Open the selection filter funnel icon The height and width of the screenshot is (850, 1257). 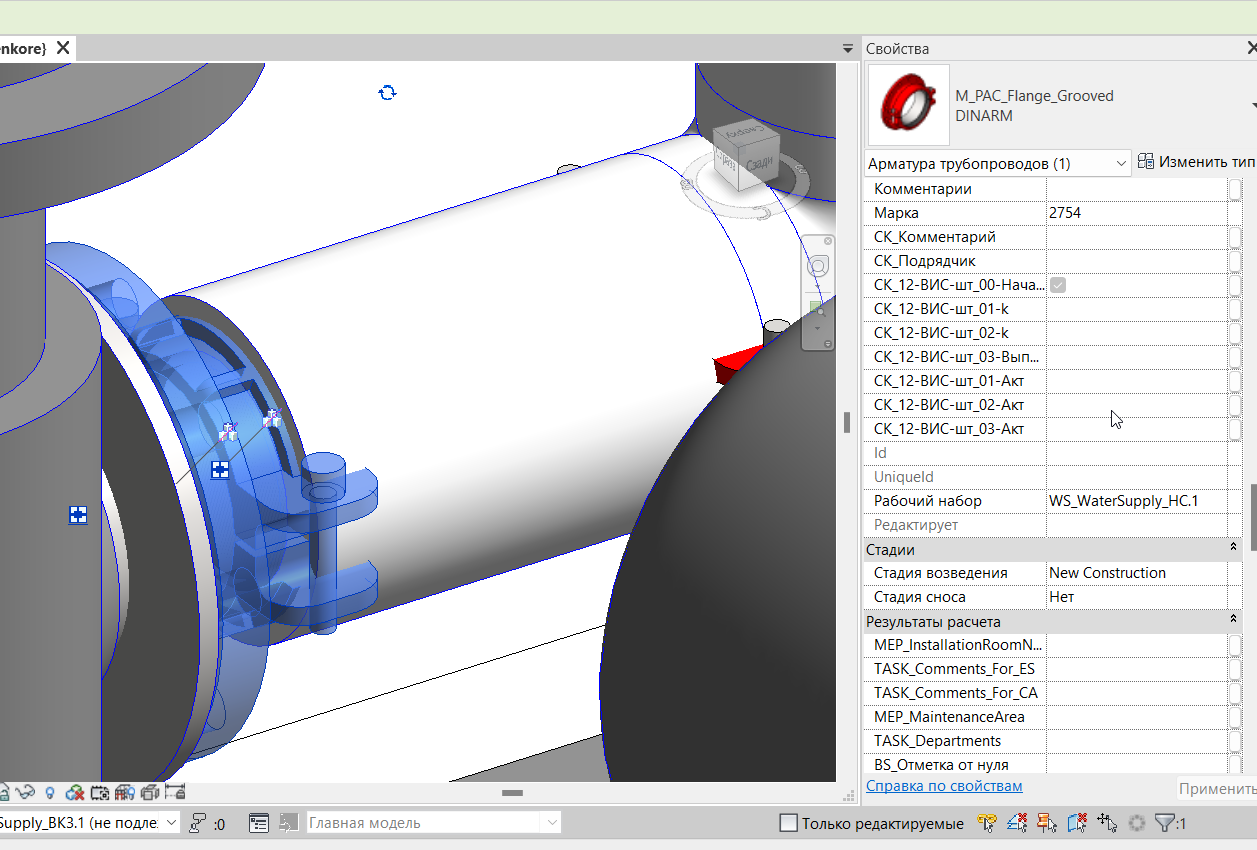(1165, 823)
